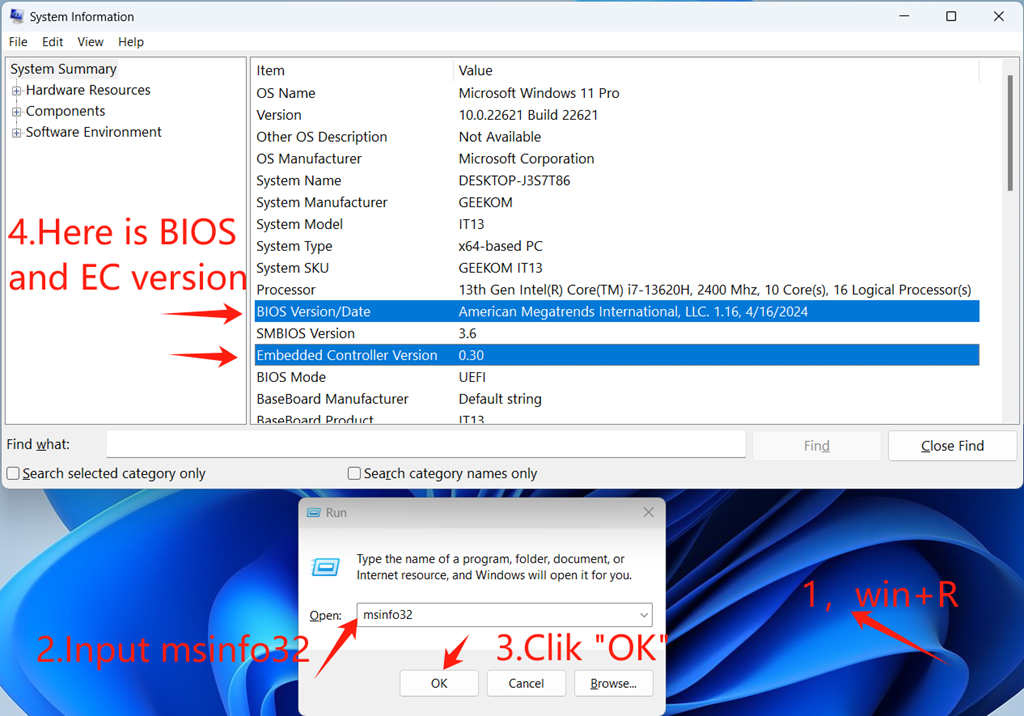
Task: Open the Help menu
Action: (131, 42)
